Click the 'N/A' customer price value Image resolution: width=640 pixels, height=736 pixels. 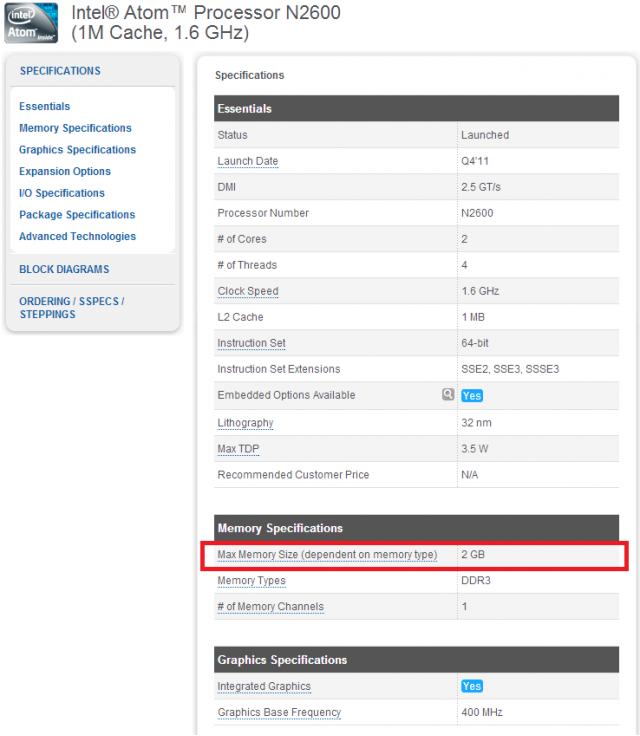[x=470, y=475]
